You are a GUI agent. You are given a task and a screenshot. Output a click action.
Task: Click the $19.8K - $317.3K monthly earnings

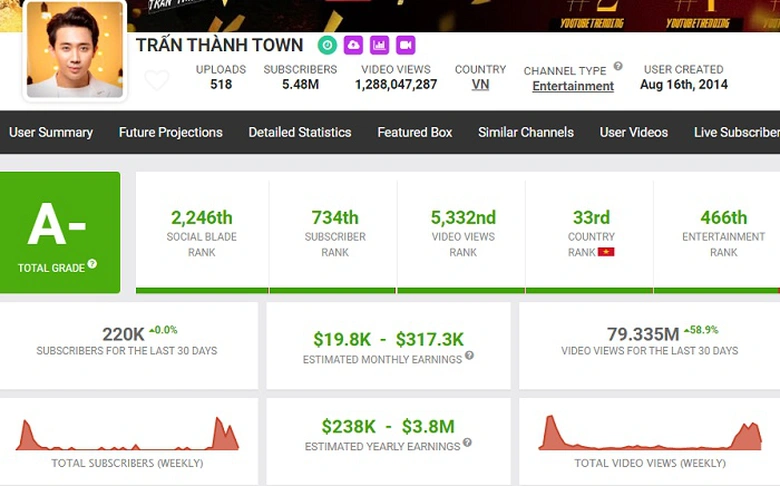[x=388, y=339]
